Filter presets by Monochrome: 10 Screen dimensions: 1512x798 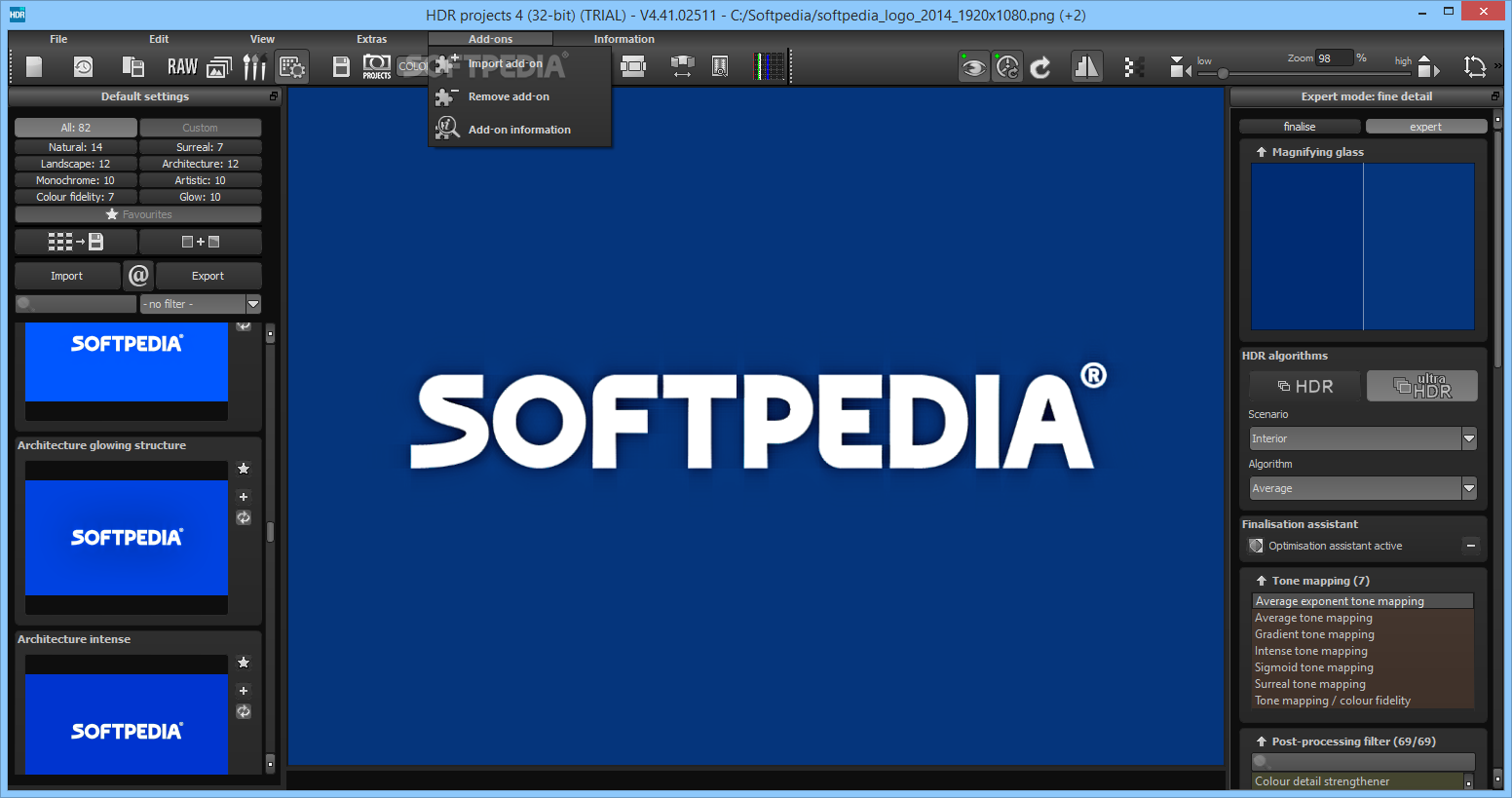[76, 180]
